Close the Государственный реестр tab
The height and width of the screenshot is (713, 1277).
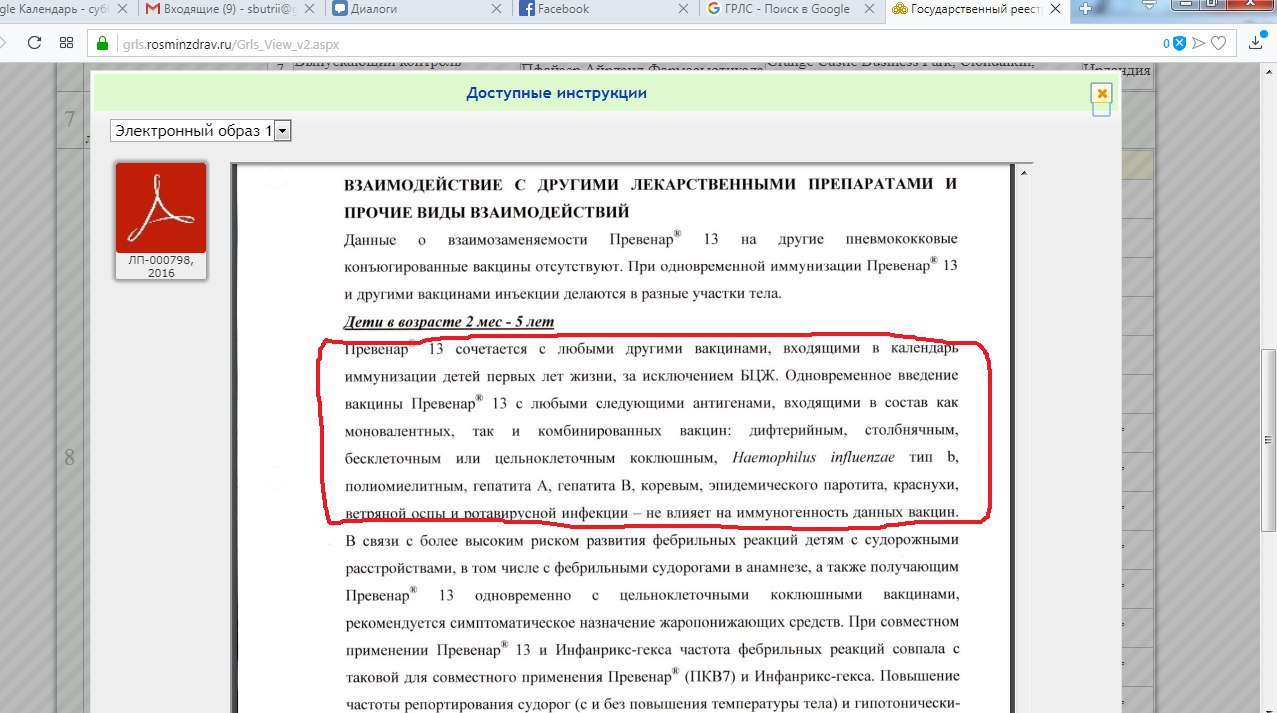[1056, 9]
